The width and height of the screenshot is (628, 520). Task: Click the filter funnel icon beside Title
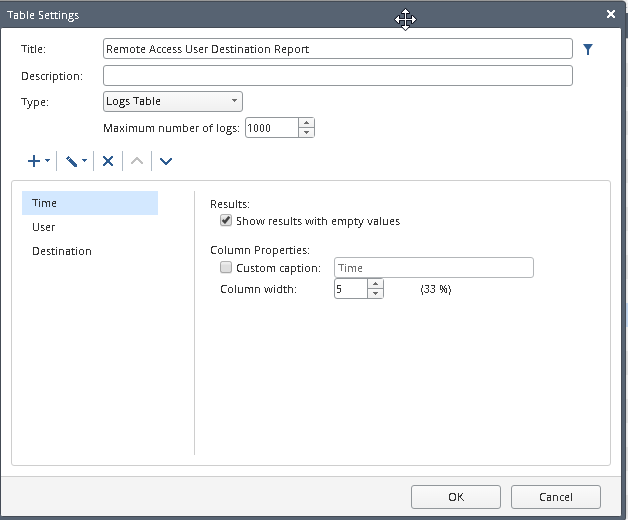click(588, 49)
